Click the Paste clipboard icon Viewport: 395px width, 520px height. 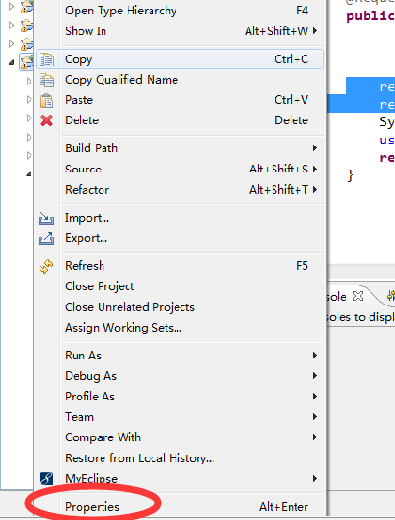tap(47, 100)
